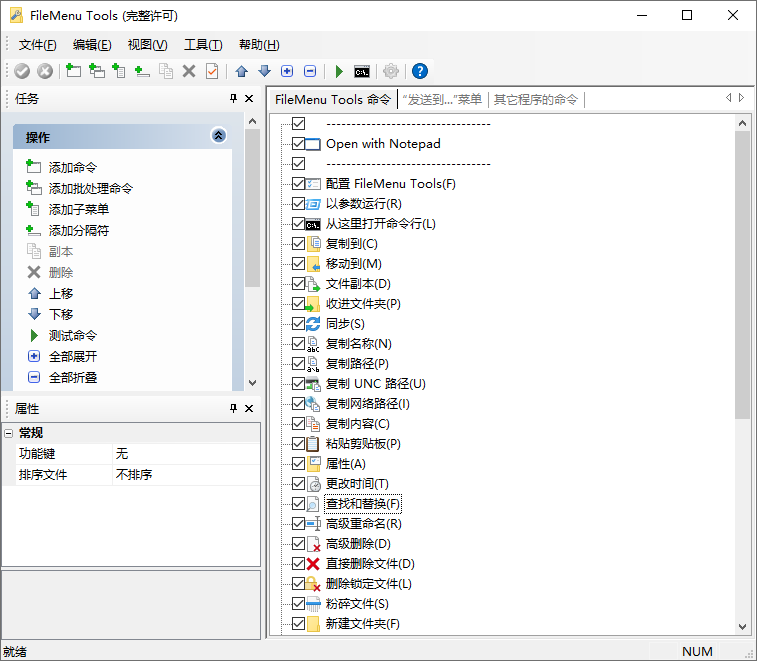This screenshot has height=661, width=757.
Task: Collapse the 操作 panel with chevron button
Action: point(219,137)
